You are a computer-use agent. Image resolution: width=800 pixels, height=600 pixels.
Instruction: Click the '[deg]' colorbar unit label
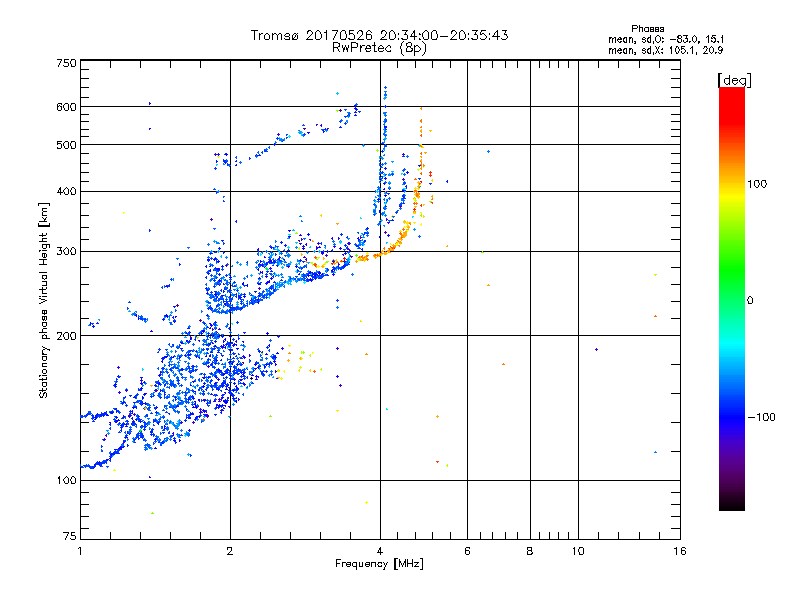point(734,80)
